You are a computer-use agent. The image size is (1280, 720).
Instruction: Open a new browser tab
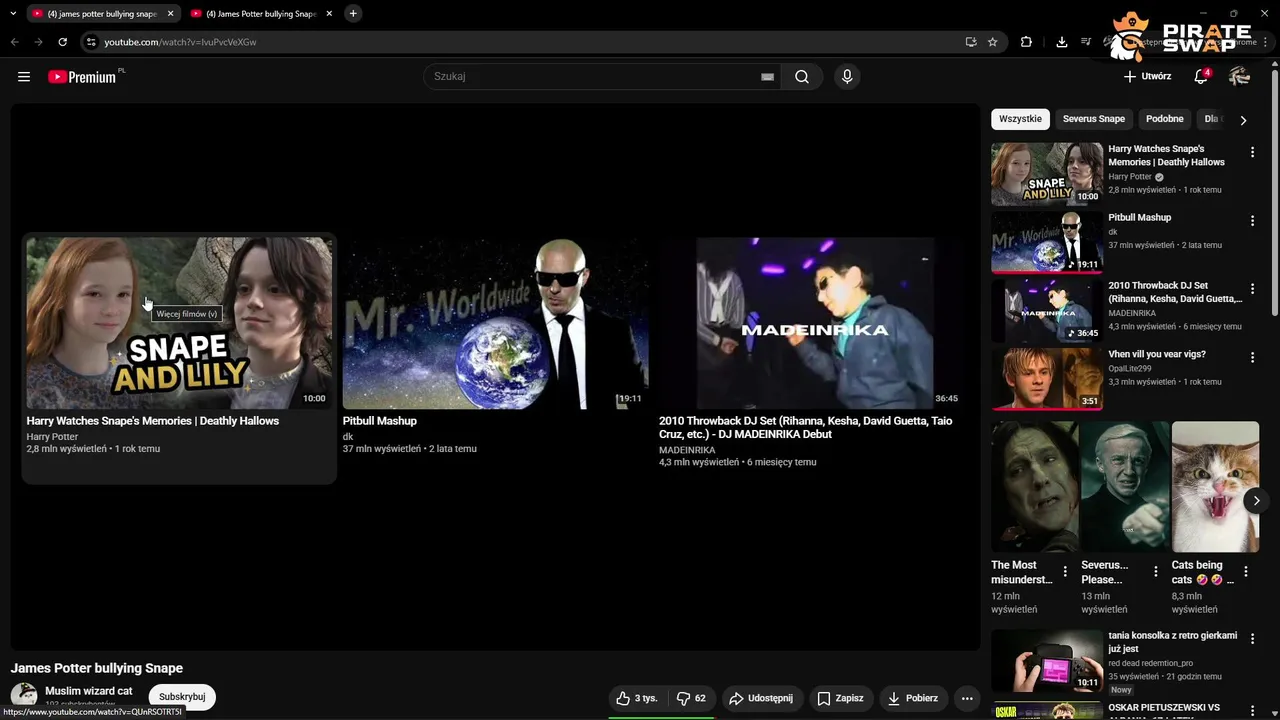(x=353, y=13)
